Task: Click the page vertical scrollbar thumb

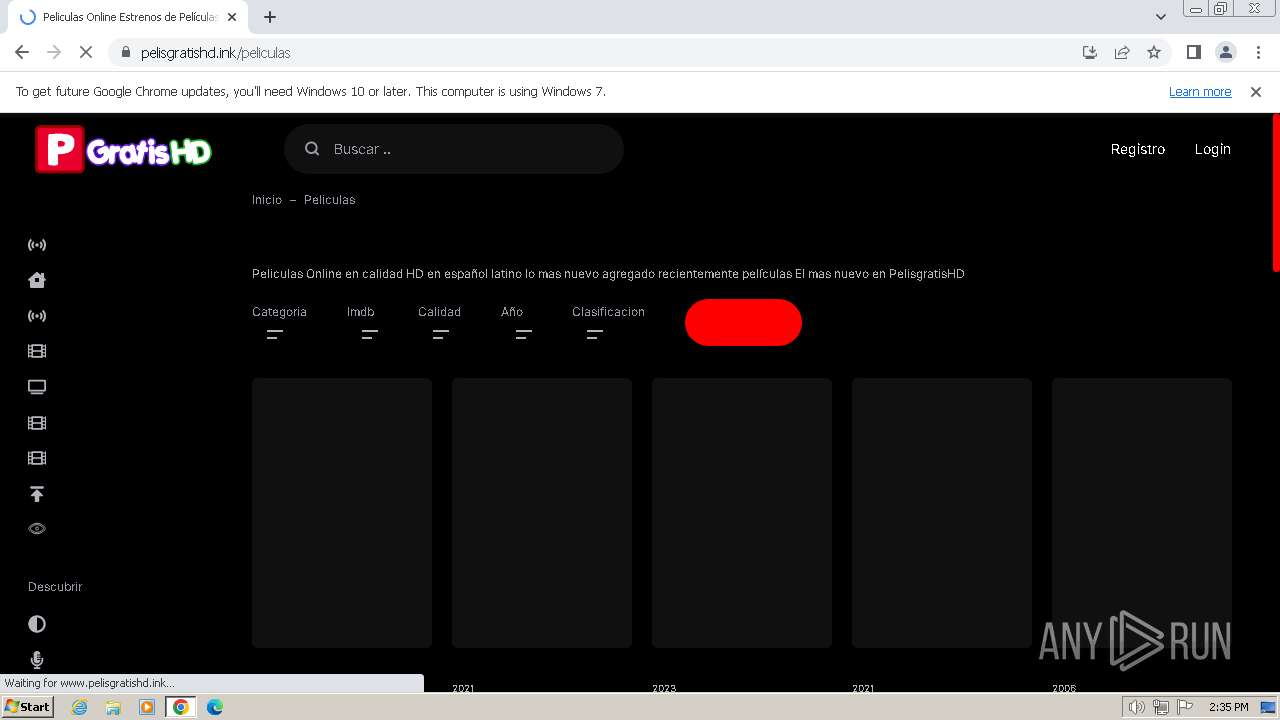Action: [x=1275, y=192]
